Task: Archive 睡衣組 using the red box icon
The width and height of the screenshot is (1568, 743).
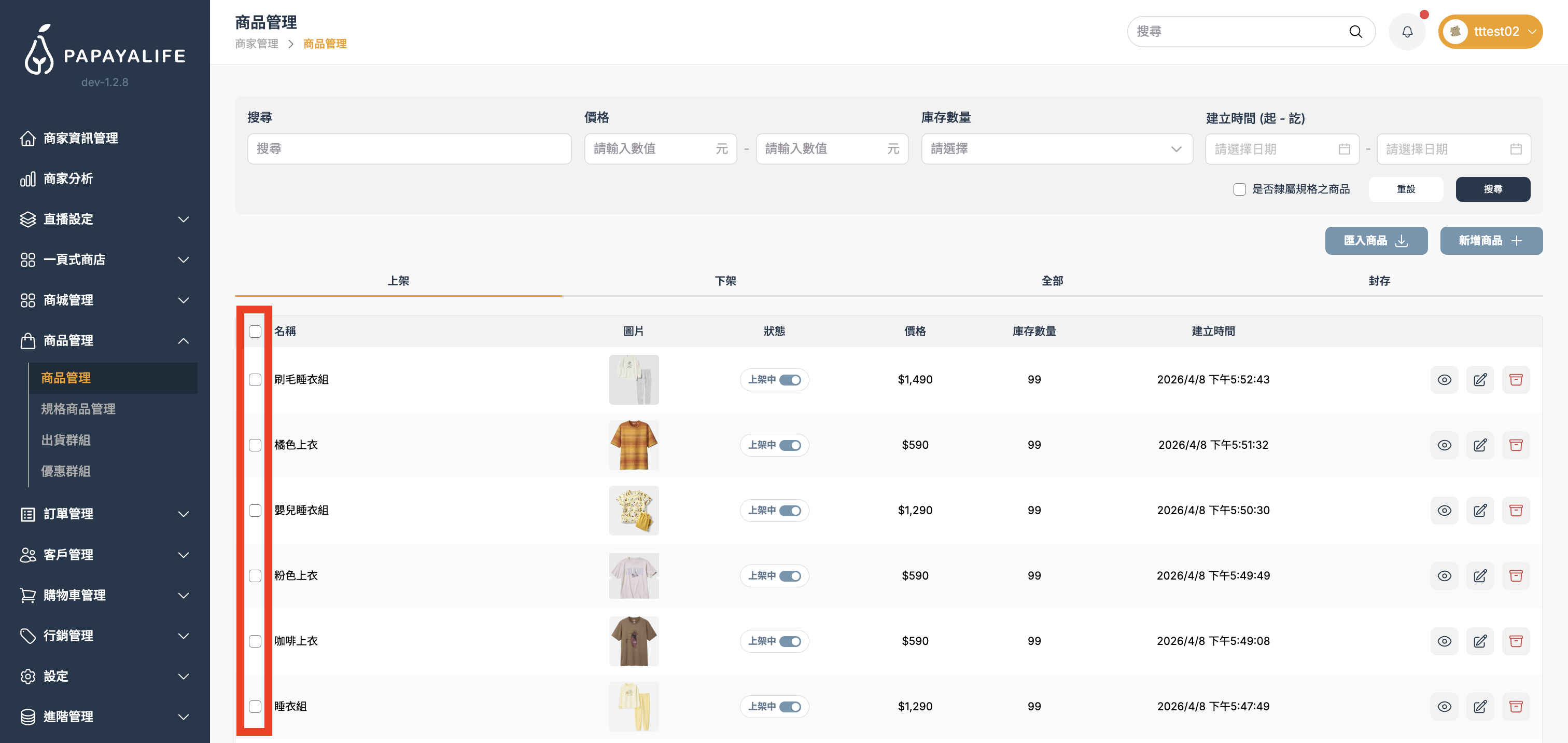Action: (1516, 707)
